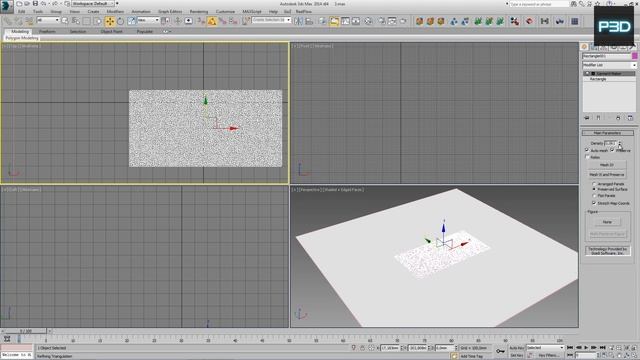Image resolution: width=640 pixels, height=360 pixels.
Task: Pin the modifier stack
Action: (587, 118)
